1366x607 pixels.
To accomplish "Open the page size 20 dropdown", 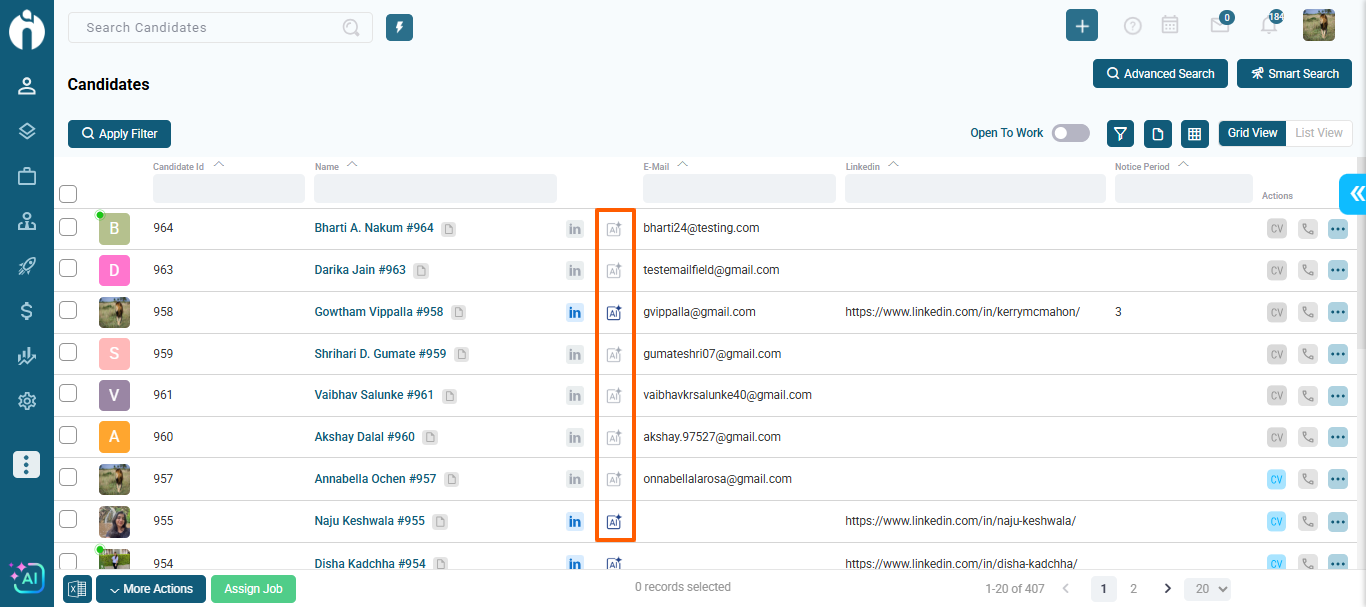I will click(1207, 589).
